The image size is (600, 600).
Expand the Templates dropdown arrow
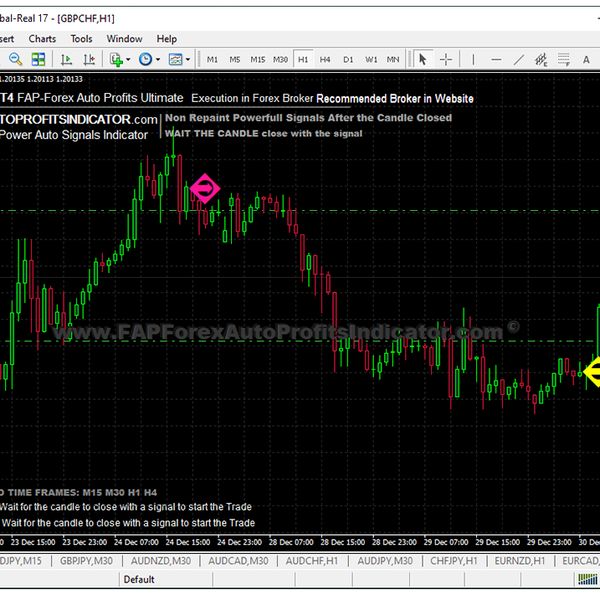(188, 60)
